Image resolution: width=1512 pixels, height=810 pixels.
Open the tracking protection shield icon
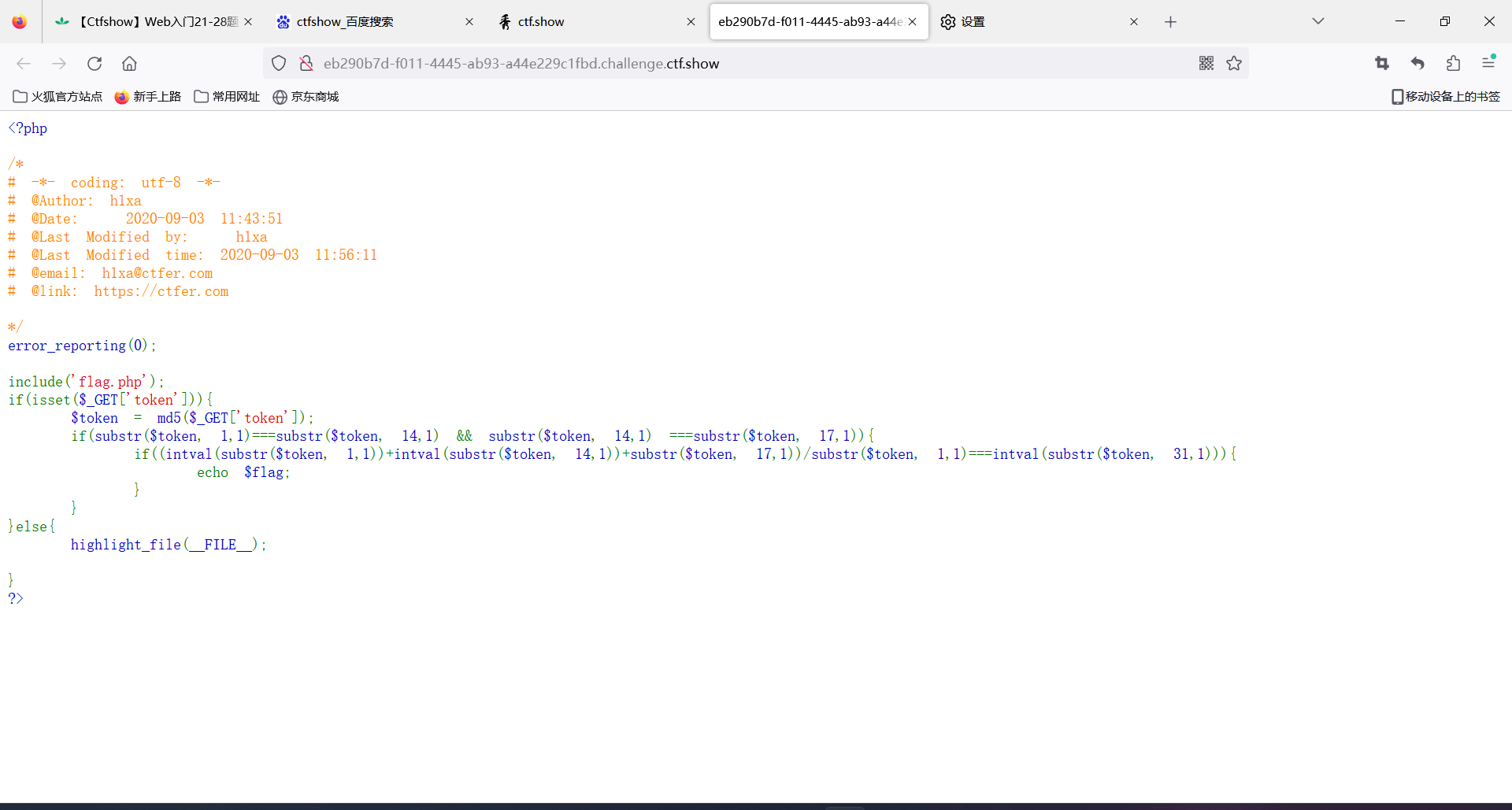coord(279,64)
